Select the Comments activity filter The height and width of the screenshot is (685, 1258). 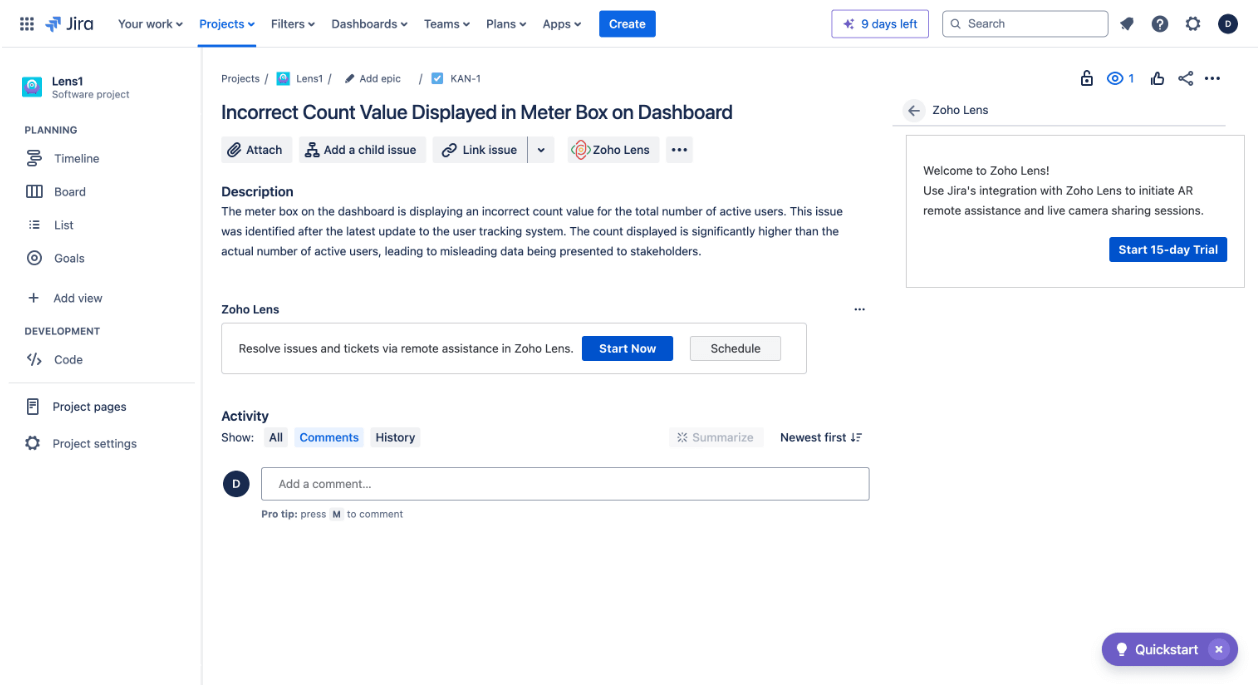click(329, 437)
